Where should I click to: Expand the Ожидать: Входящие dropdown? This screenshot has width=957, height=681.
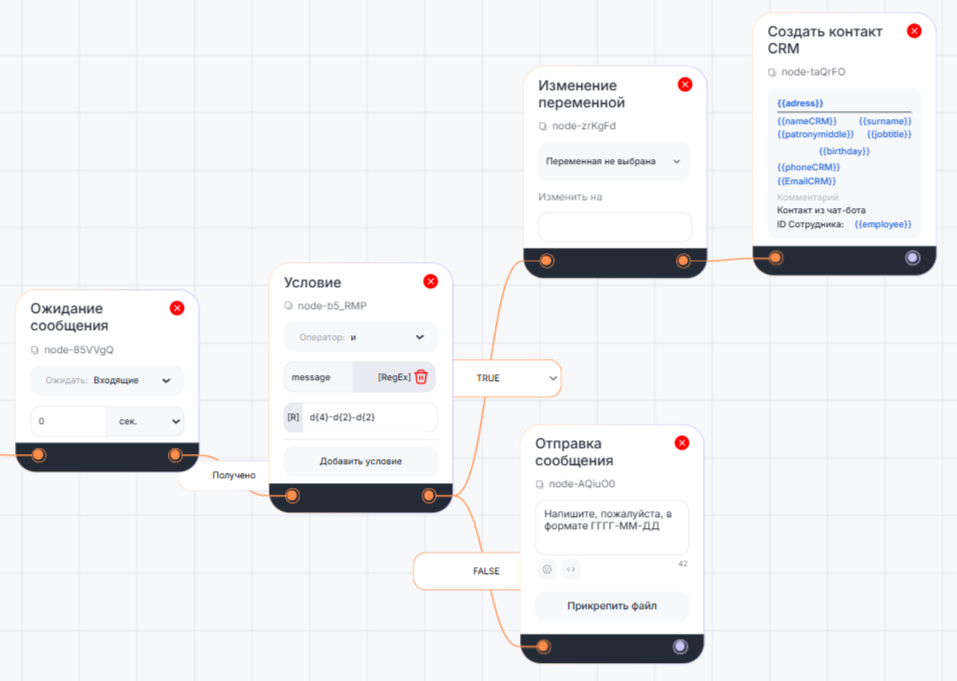coord(107,380)
